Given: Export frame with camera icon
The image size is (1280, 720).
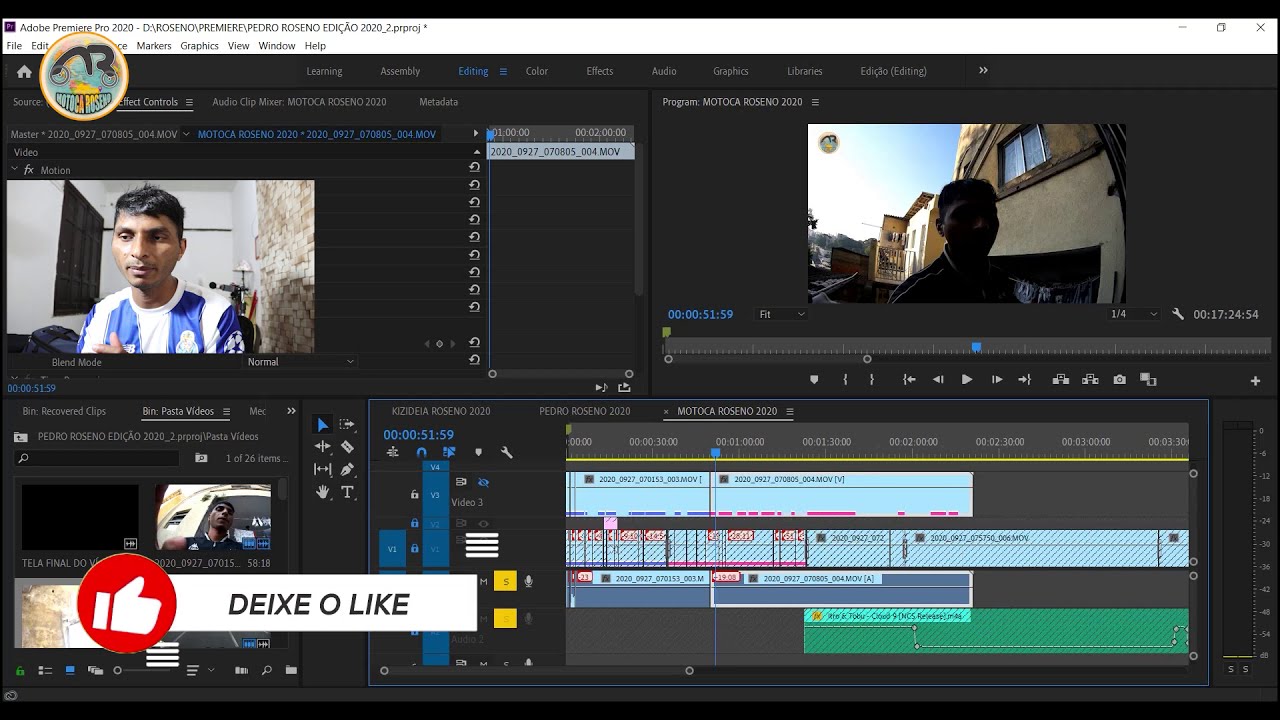Looking at the screenshot, I should (1119, 380).
